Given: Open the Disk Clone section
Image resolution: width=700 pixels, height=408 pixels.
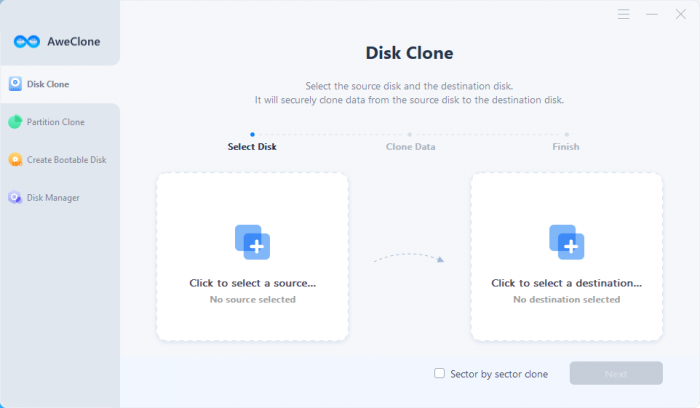Looking at the screenshot, I should [60, 84].
